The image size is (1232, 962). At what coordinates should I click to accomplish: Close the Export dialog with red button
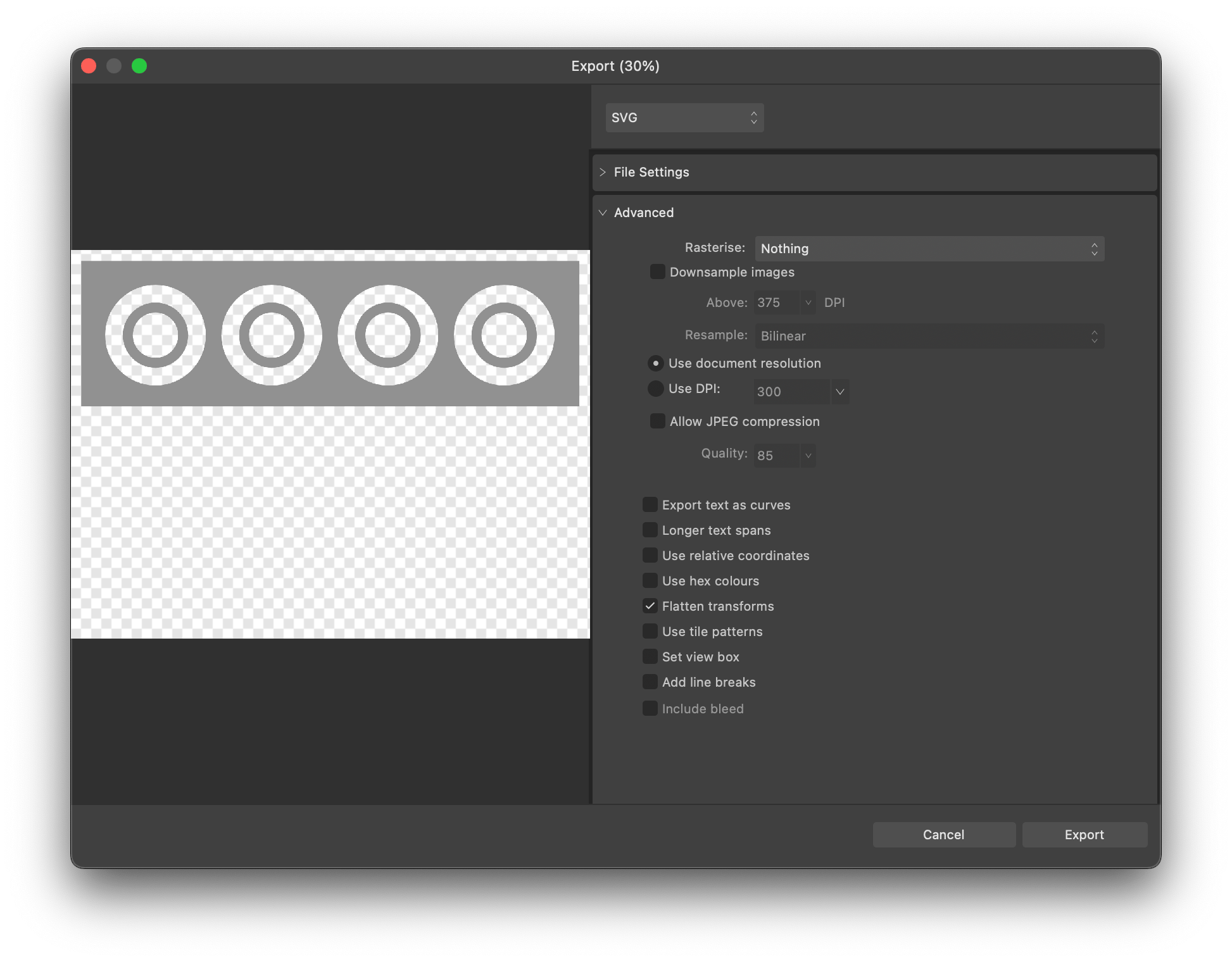(89, 66)
